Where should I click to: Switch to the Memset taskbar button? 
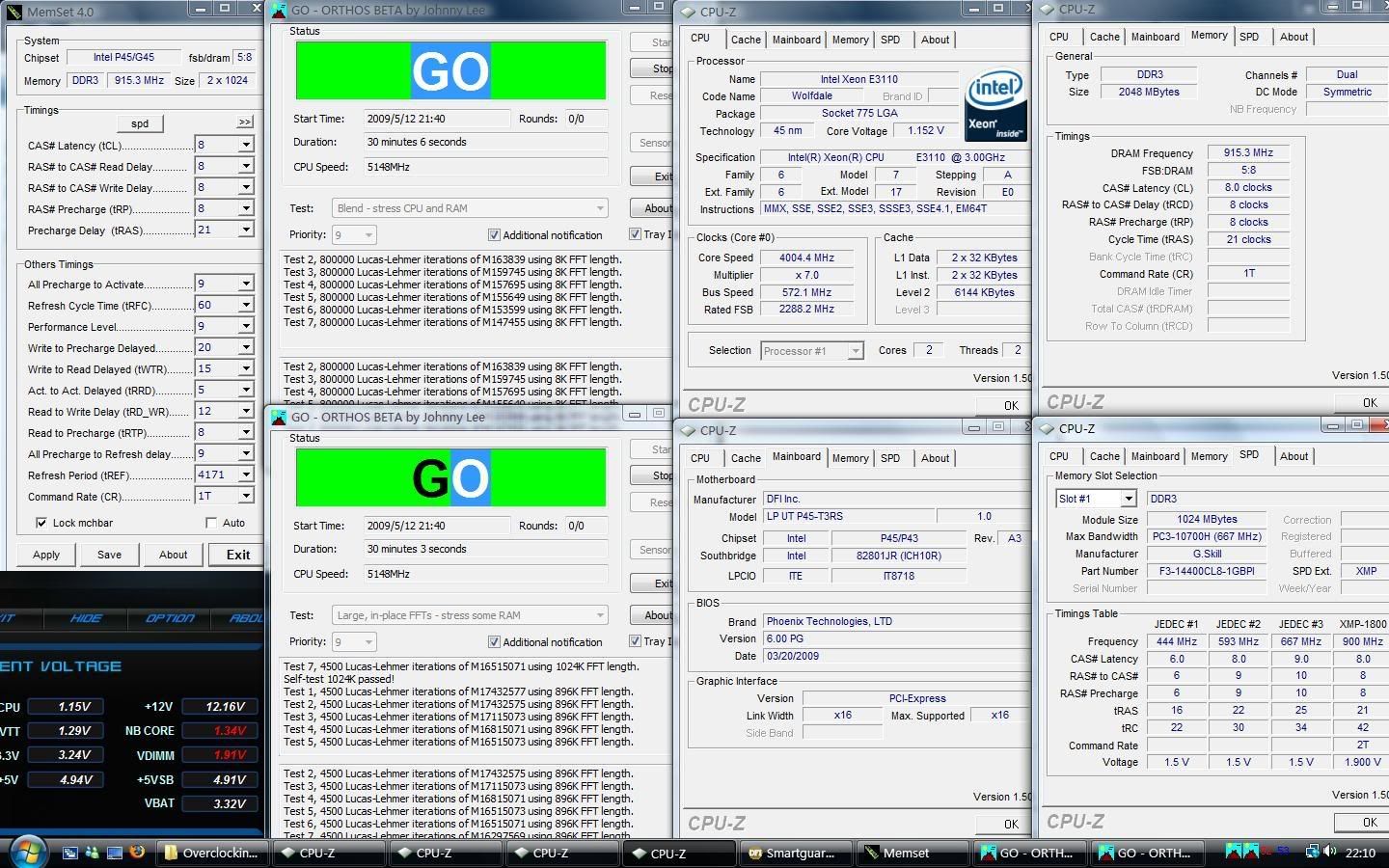coord(914,853)
